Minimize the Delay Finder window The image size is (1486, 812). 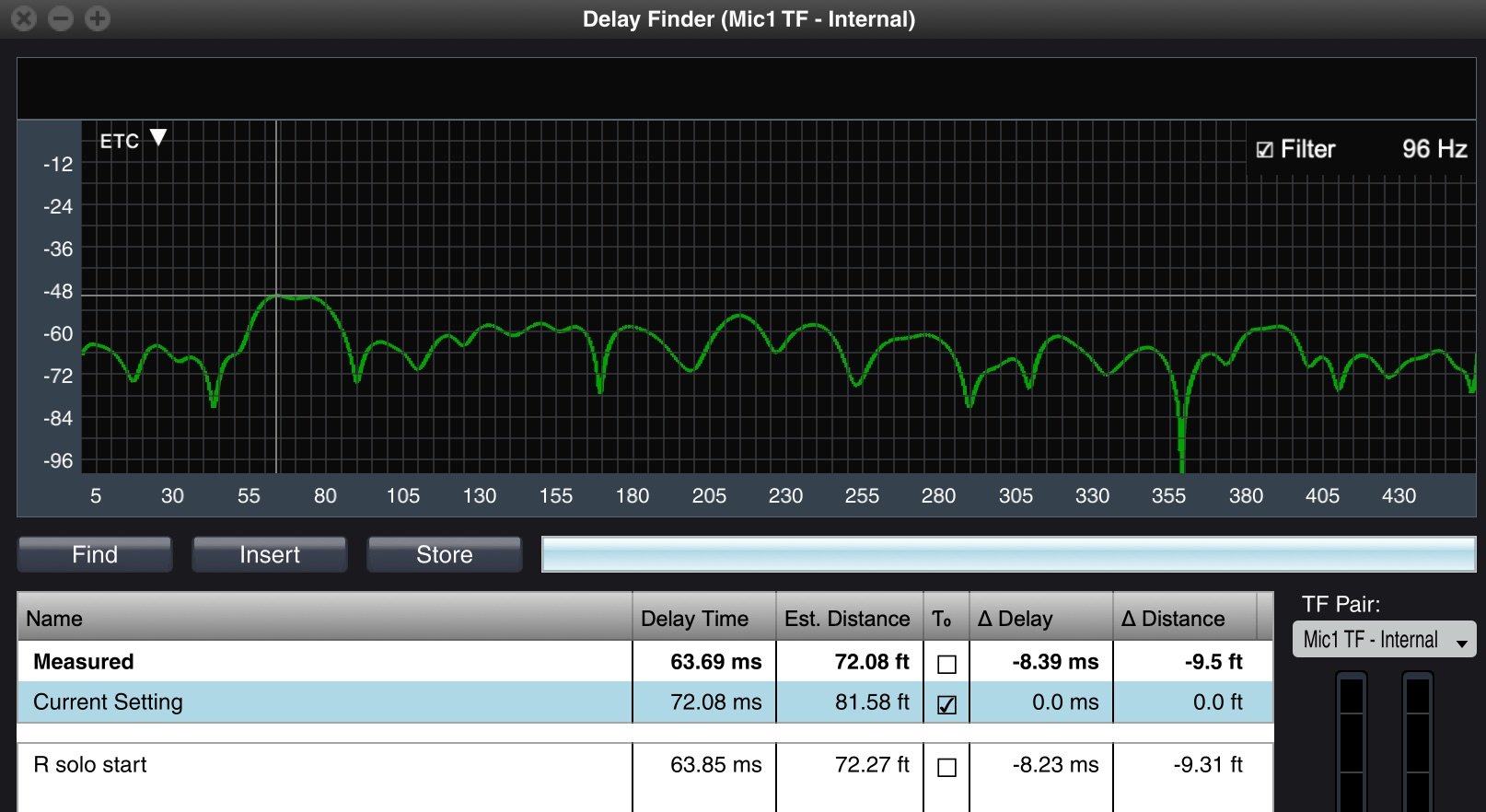coord(61,18)
